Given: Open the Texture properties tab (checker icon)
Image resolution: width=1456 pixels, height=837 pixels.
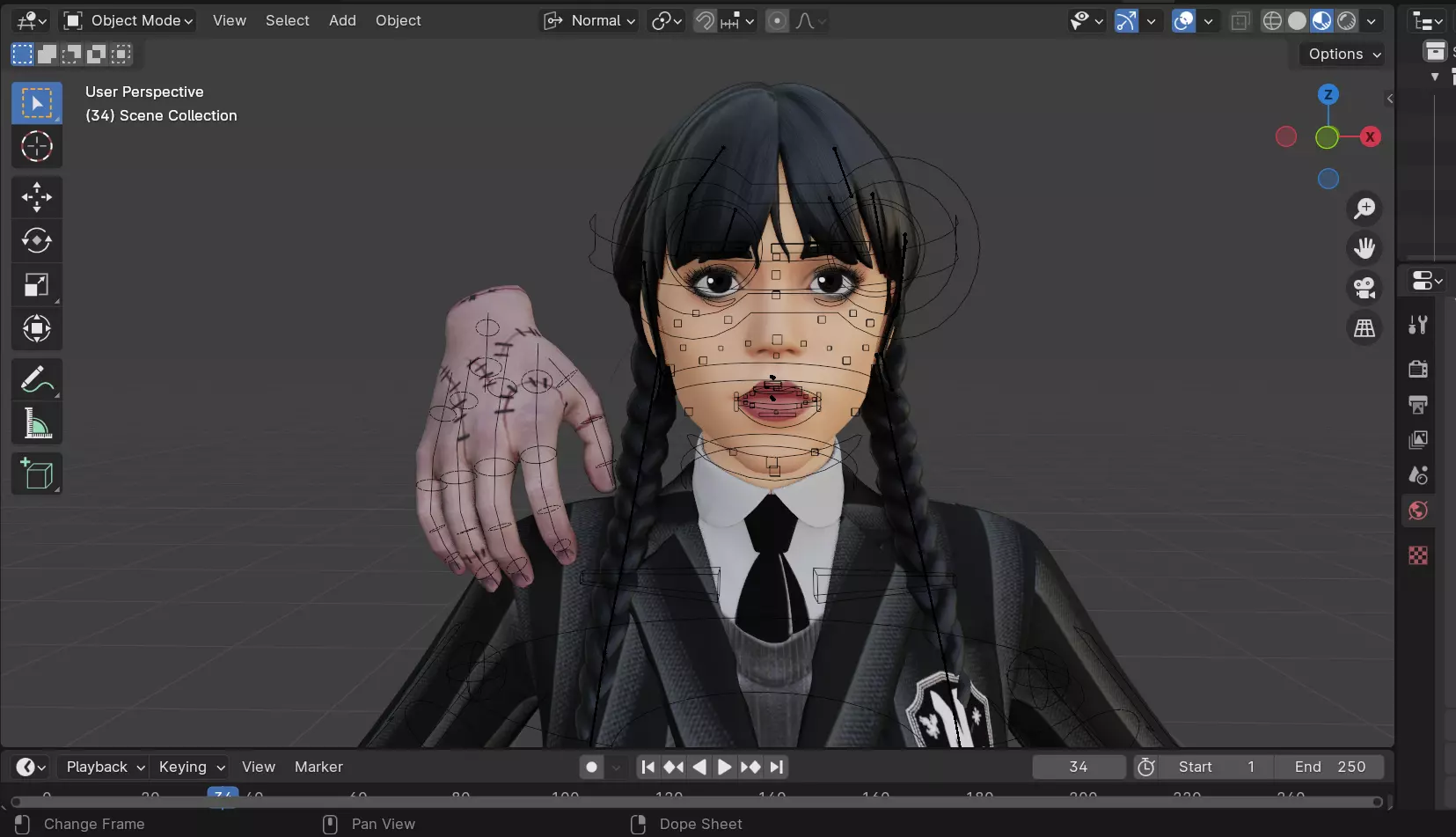Looking at the screenshot, I should click(x=1418, y=555).
